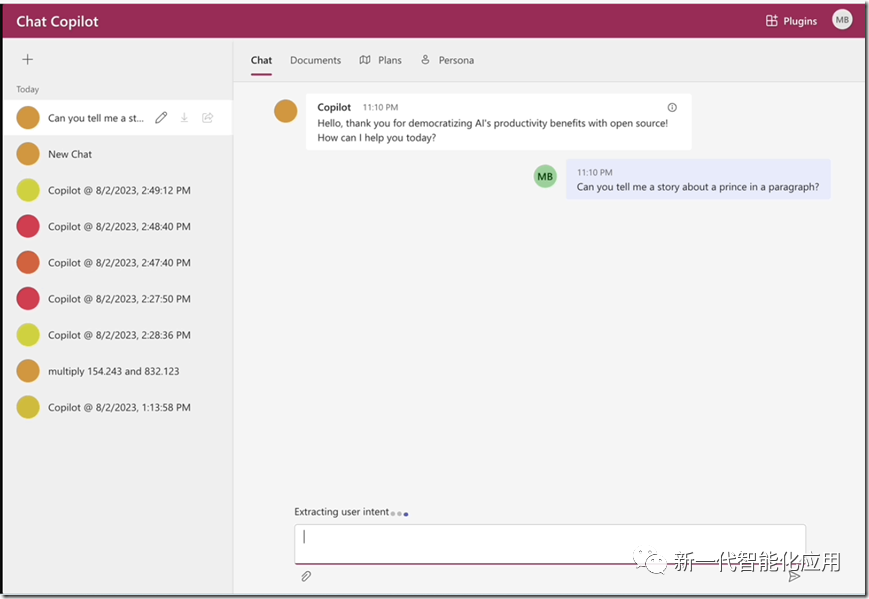Open the Plugins icon in the header

pyautogui.click(x=771, y=21)
